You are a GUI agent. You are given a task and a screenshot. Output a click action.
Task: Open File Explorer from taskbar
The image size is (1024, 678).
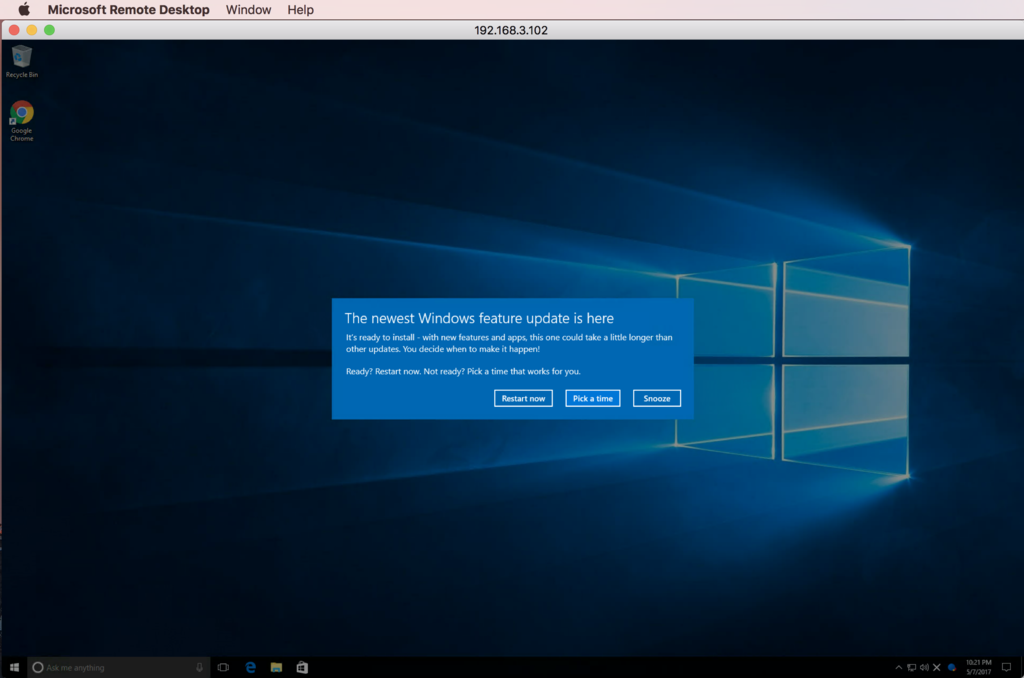coord(276,667)
